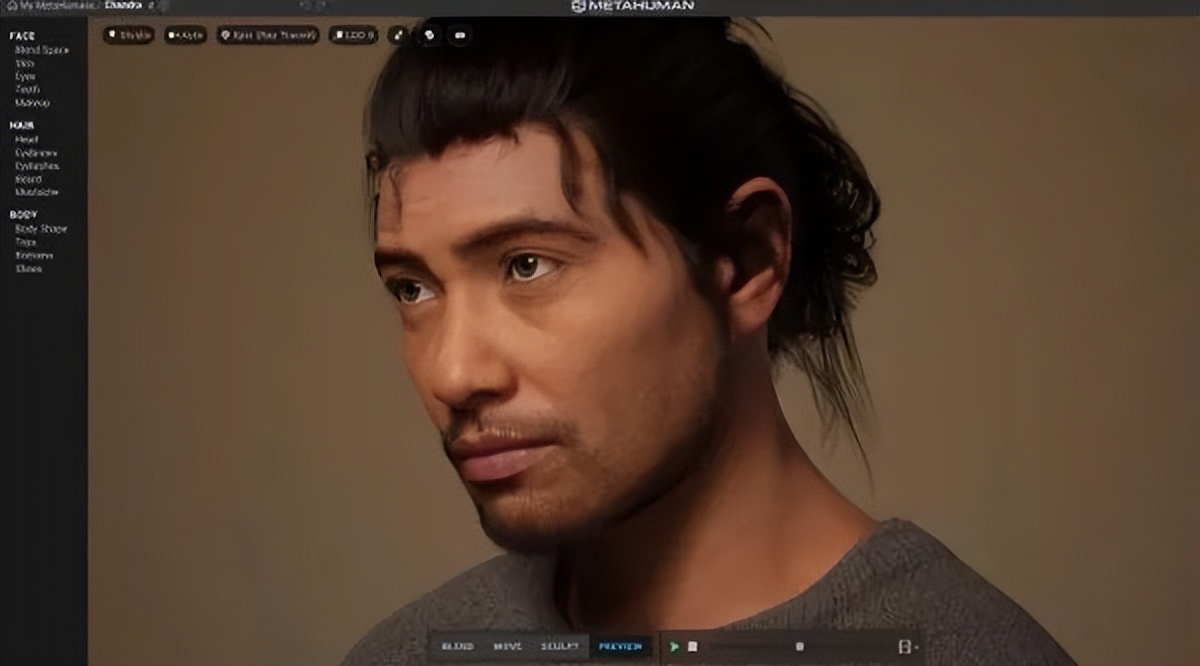Open the animation clip selector dropdown

[908, 647]
